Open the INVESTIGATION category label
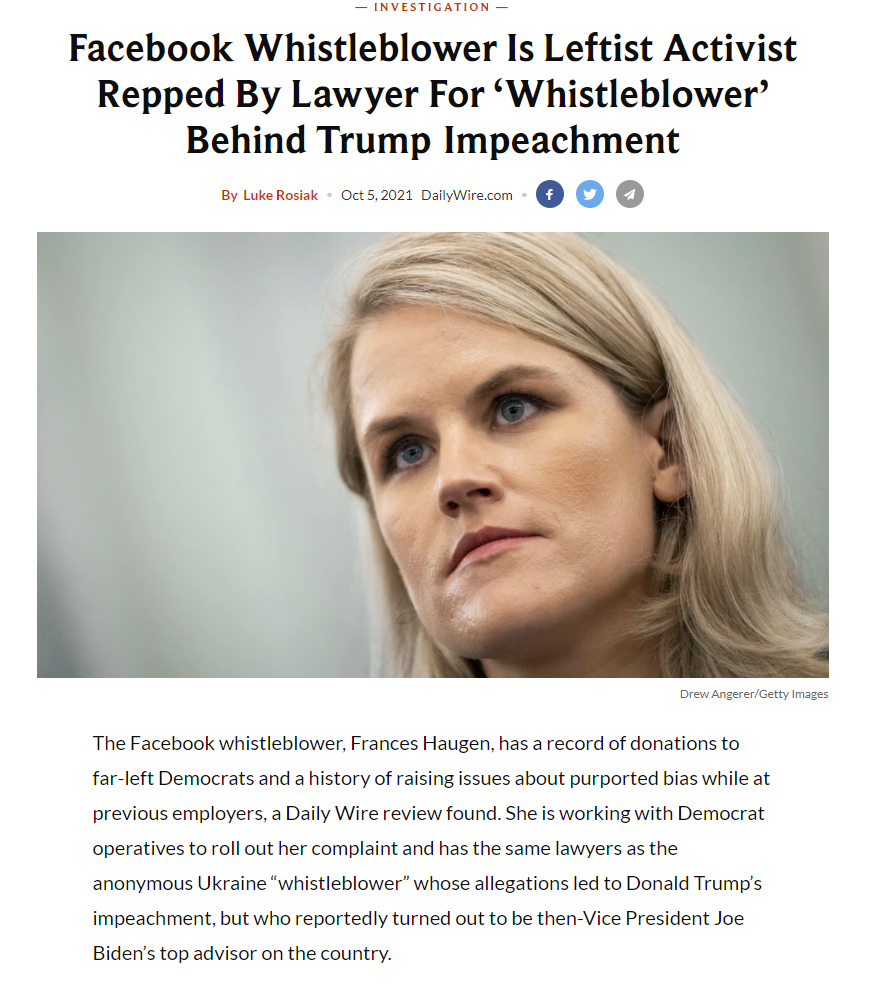Image resolution: width=889 pixels, height=991 pixels. pos(432,7)
